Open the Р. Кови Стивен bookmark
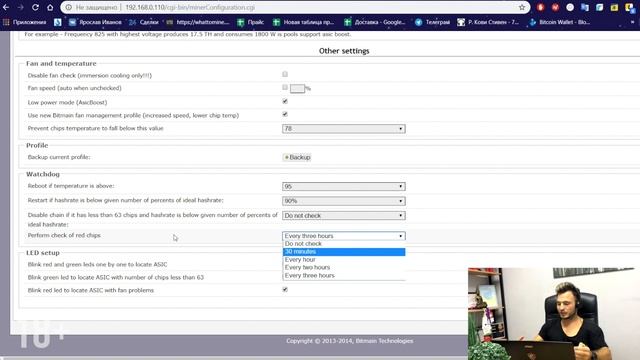This screenshot has width=640, height=360. [x=488, y=22]
